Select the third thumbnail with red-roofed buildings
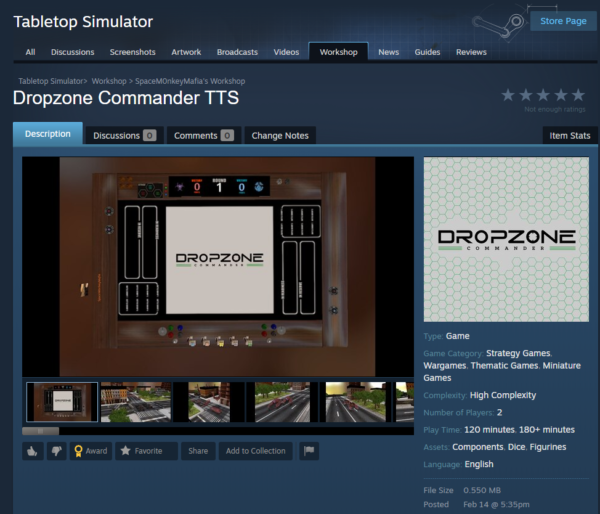This screenshot has width=600, height=514. (x=209, y=402)
